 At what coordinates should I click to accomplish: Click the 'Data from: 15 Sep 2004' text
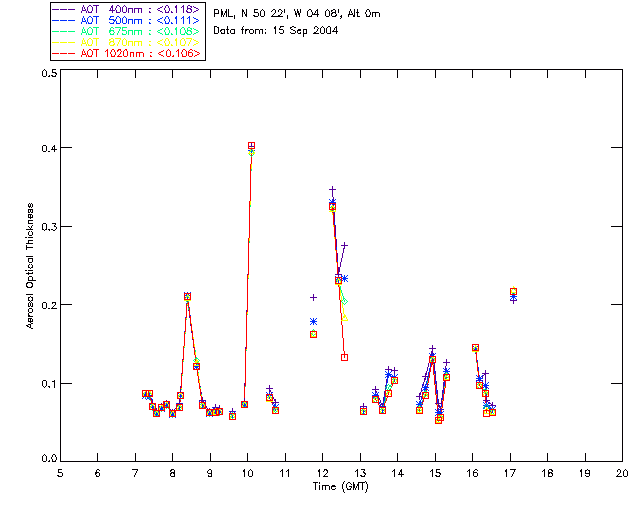[275, 31]
